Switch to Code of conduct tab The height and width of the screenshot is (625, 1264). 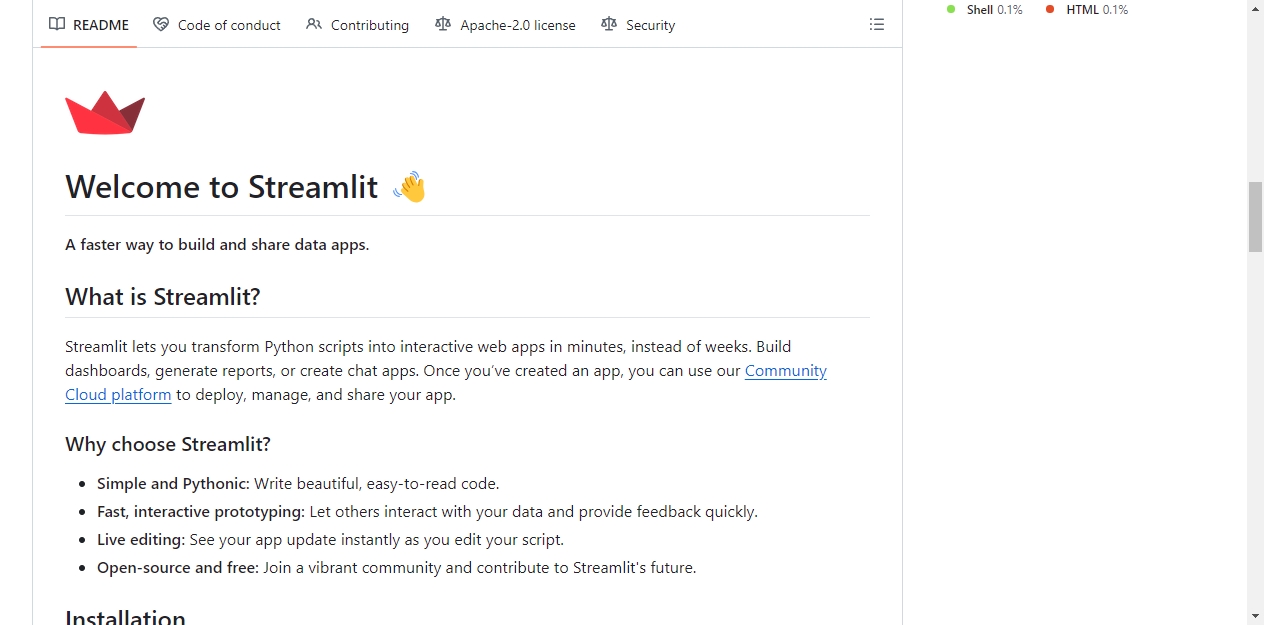(x=217, y=25)
